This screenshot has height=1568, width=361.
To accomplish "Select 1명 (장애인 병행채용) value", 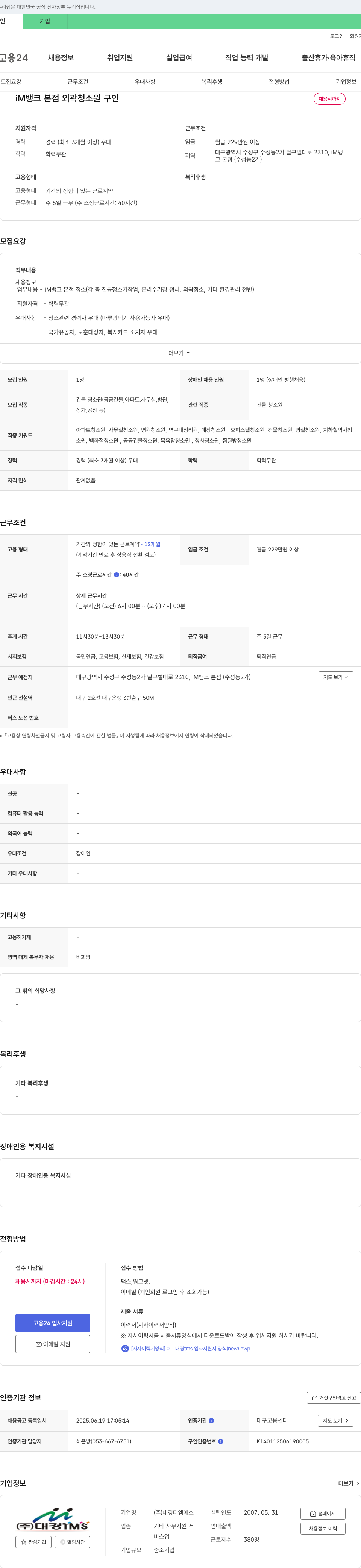I will (x=281, y=380).
